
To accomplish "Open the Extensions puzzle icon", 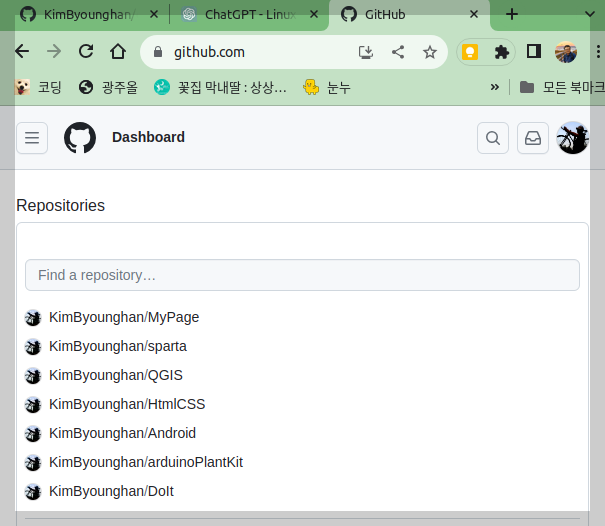I will click(x=502, y=52).
